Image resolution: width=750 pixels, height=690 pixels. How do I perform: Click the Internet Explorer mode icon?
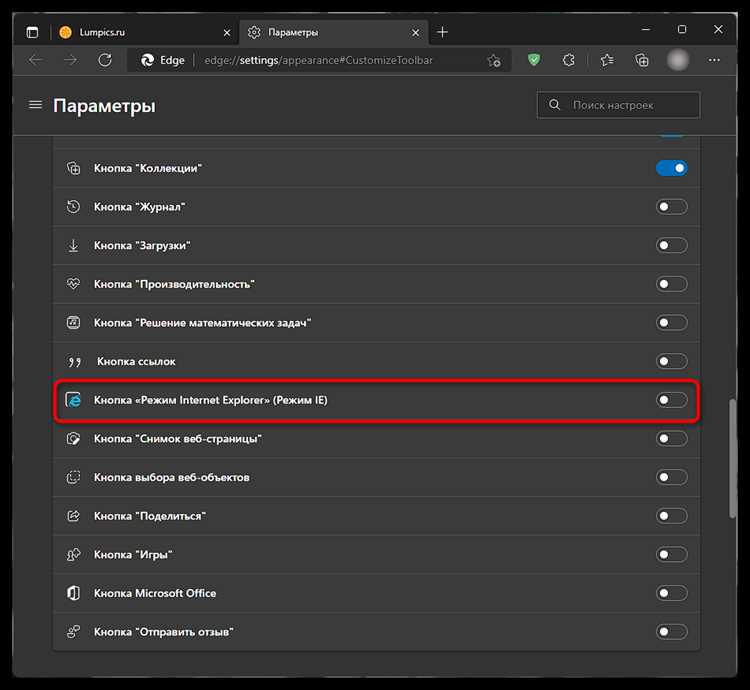[73, 400]
